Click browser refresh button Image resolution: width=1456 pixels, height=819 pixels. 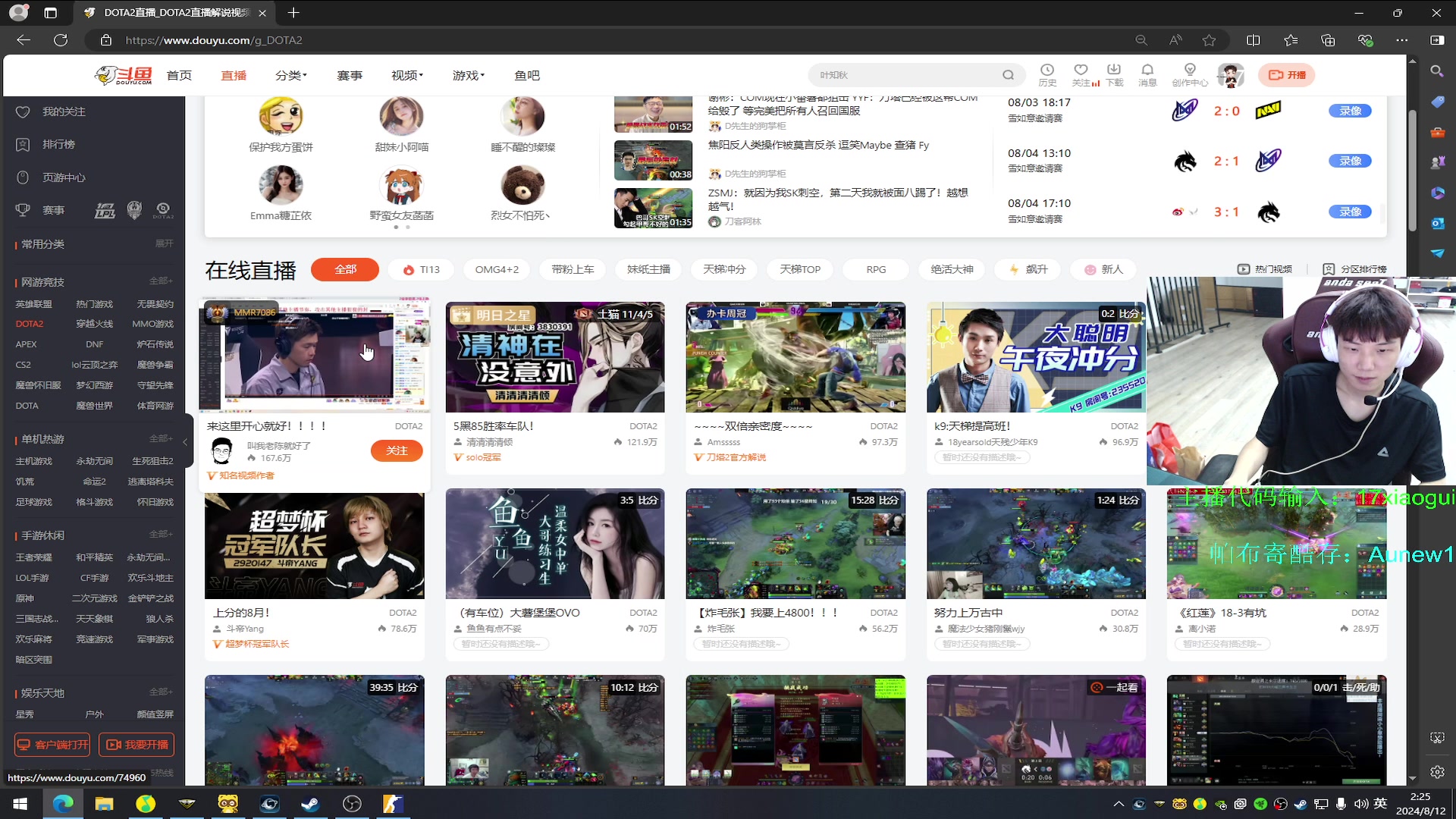[61, 40]
